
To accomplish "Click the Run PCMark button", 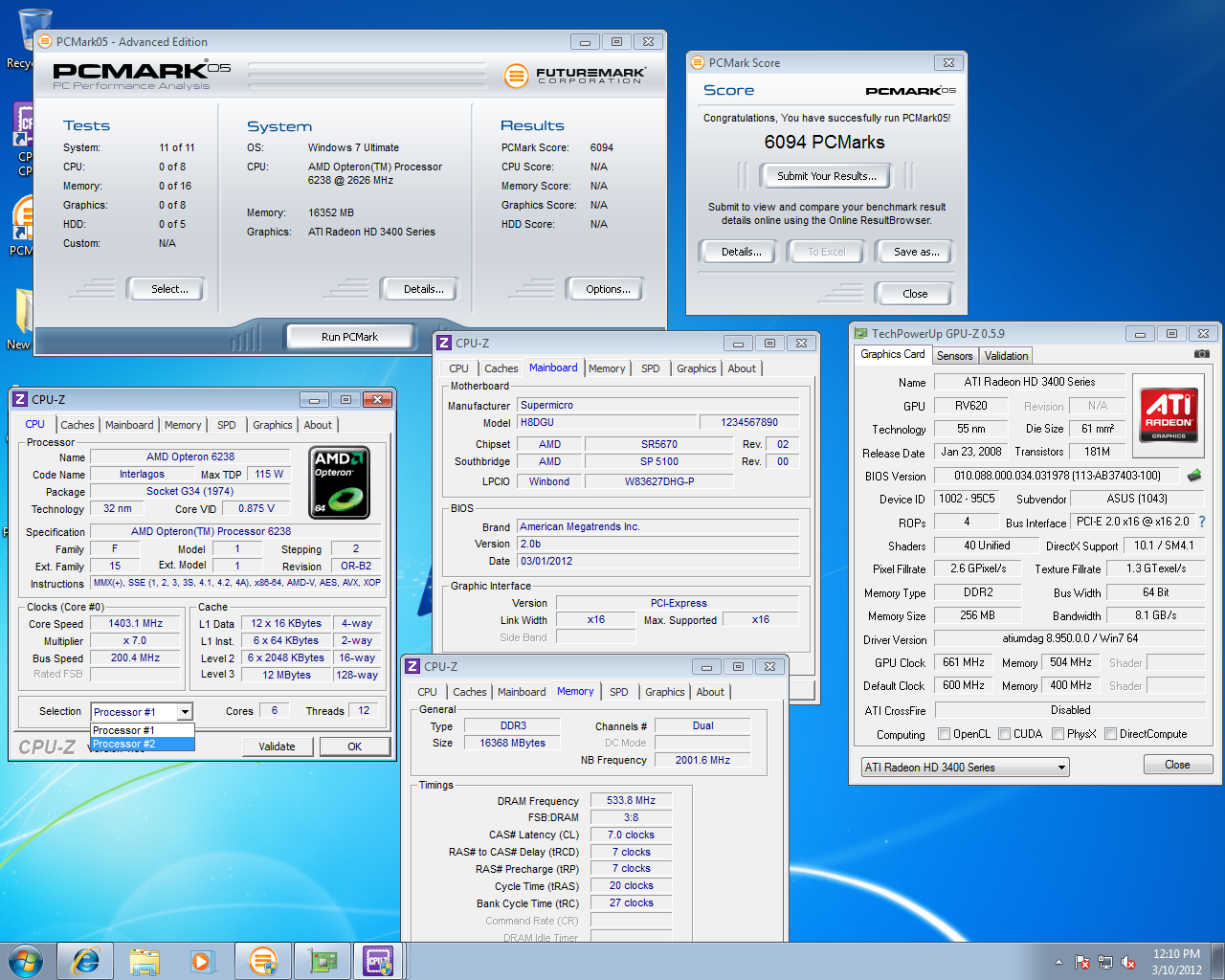I will point(349,337).
